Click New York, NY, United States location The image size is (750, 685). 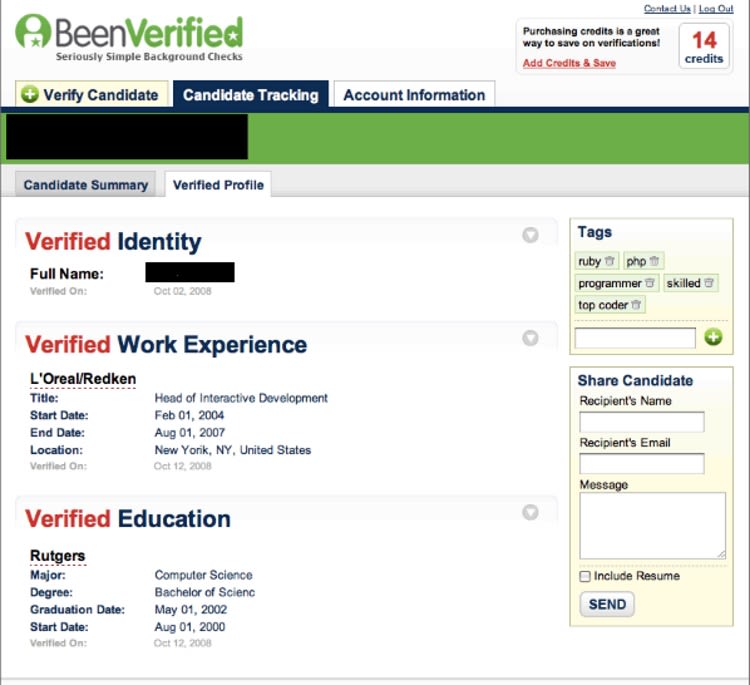pos(232,450)
